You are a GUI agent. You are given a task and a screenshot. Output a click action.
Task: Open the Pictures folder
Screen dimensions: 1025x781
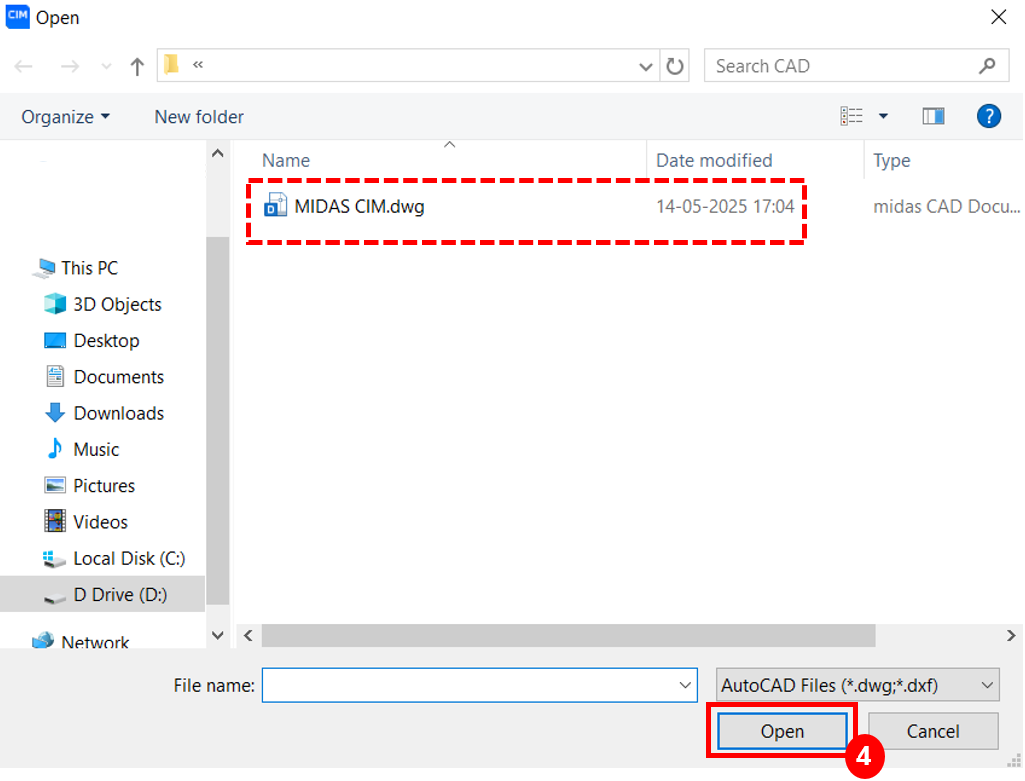tap(104, 486)
